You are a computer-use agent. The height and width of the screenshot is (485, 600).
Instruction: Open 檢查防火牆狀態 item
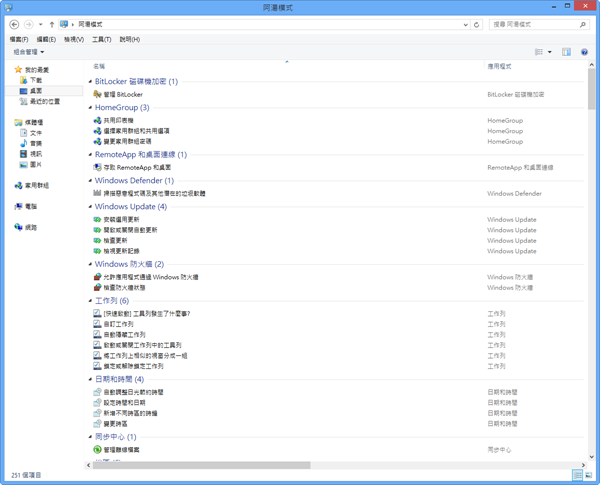[x=119, y=287]
